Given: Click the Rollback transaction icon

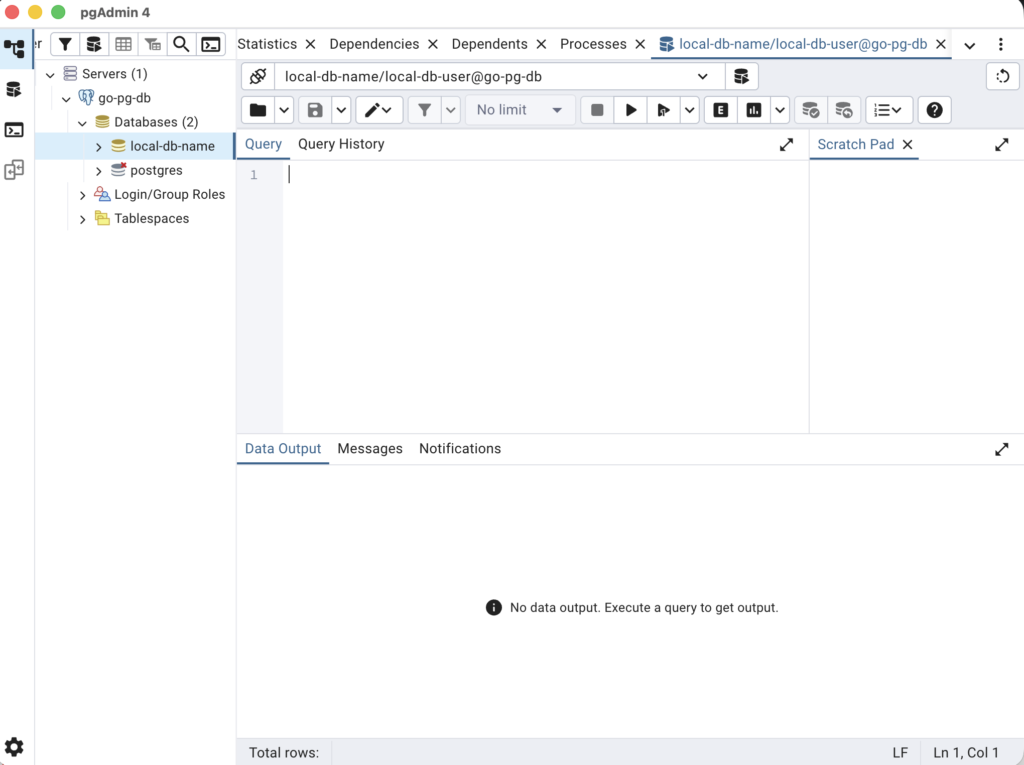Looking at the screenshot, I should [x=844, y=110].
